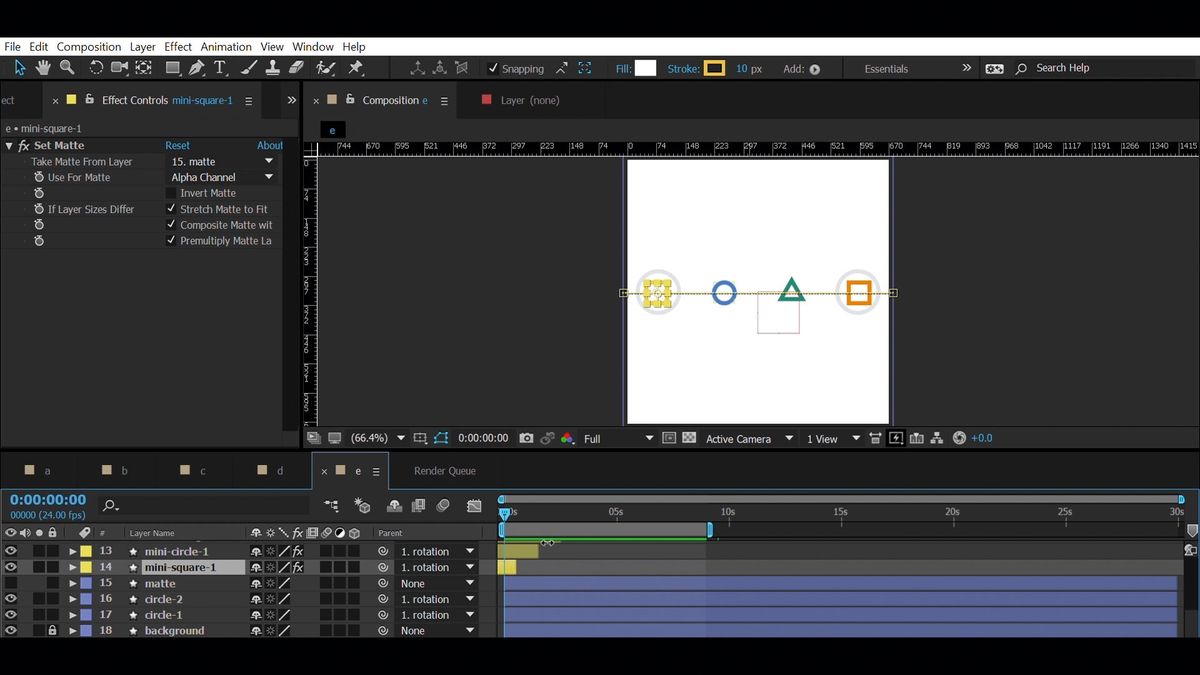
Task: Choose the Clone Stamp tool
Action: click(273, 67)
